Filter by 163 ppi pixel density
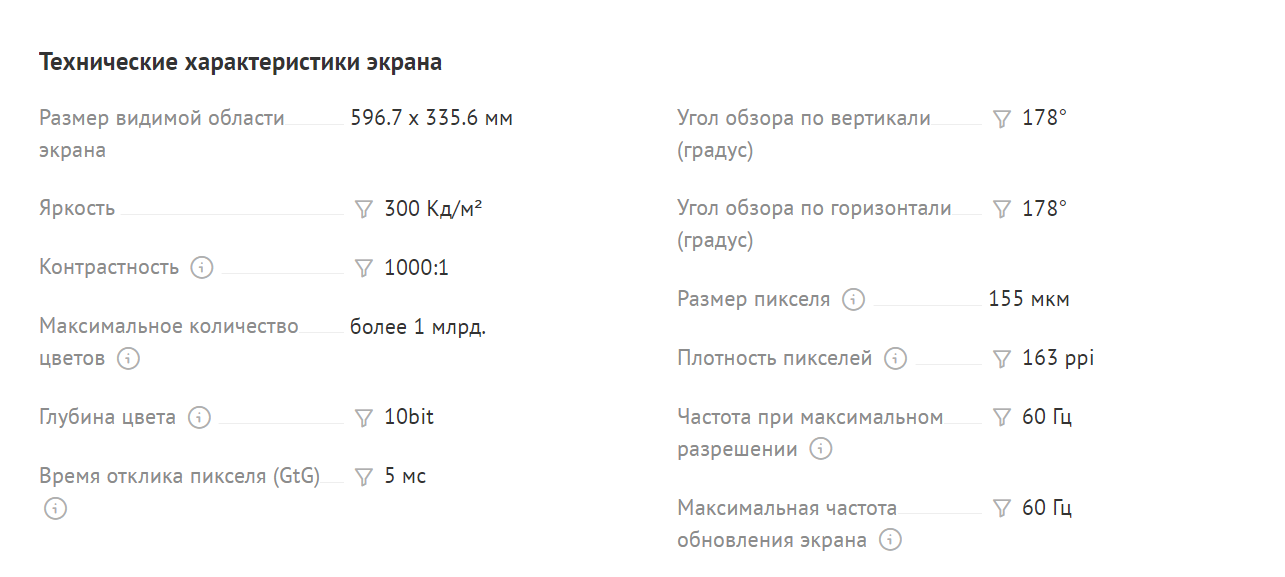1285x577 pixels. (x=1001, y=359)
